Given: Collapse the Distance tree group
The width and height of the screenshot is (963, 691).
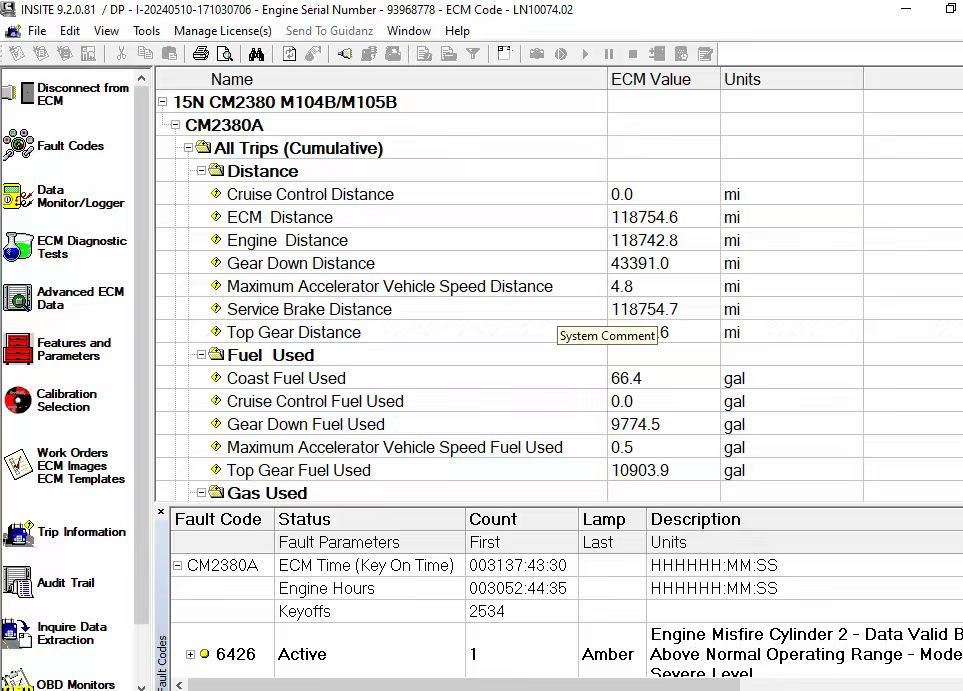Looking at the screenshot, I should [201, 171].
